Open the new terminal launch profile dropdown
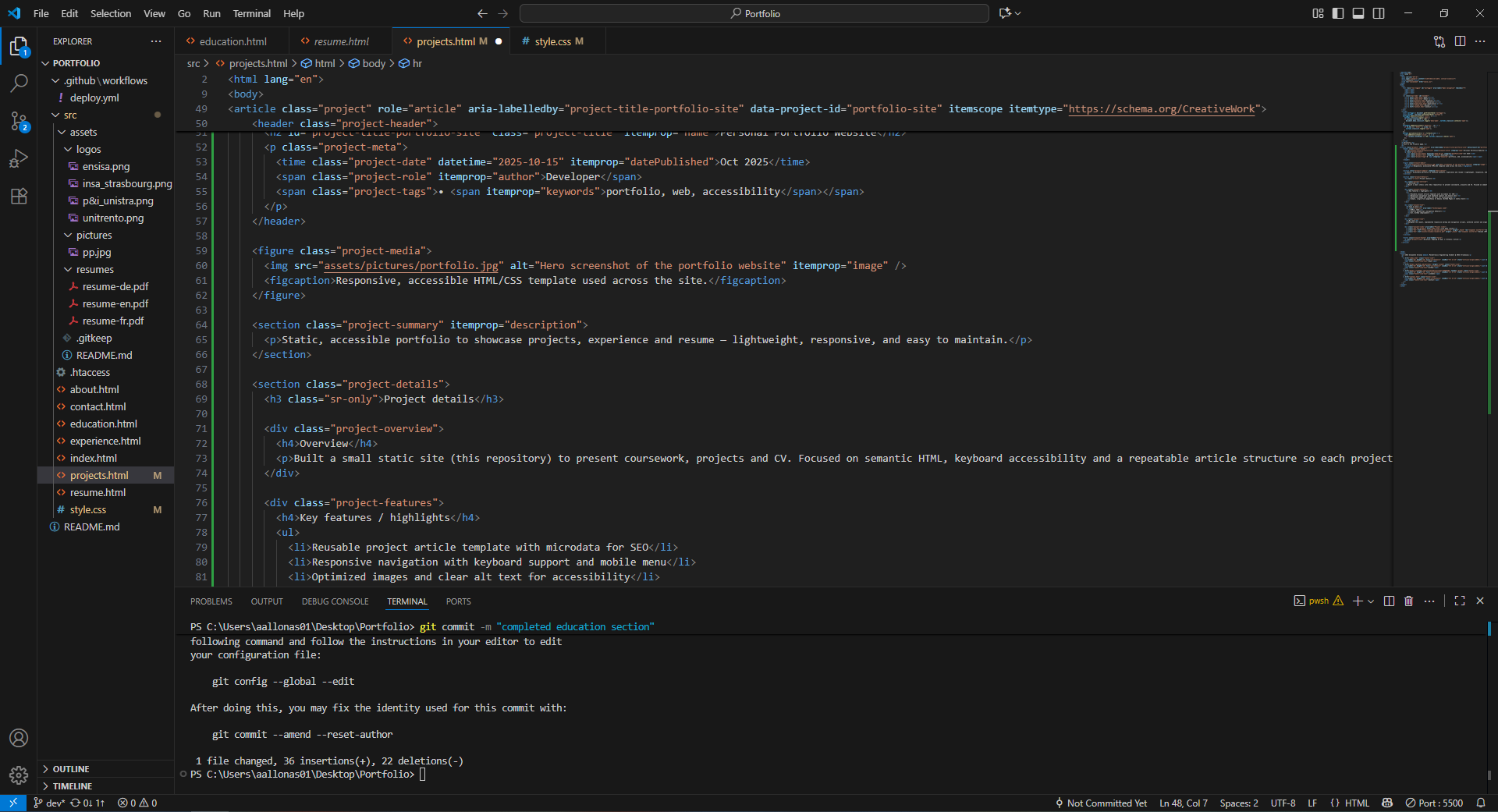The image size is (1498, 812). tap(1371, 601)
